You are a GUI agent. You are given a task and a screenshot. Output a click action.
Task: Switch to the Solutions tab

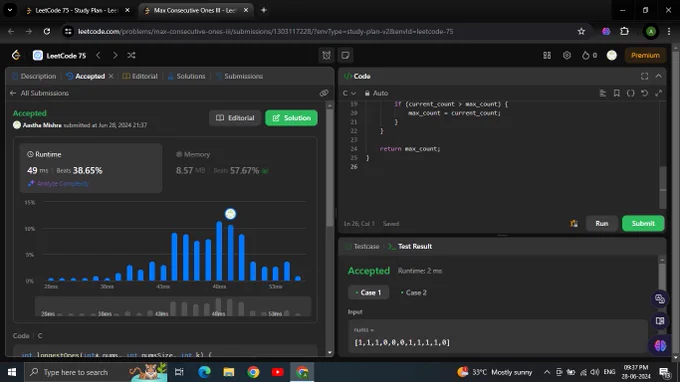click(x=186, y=76)
